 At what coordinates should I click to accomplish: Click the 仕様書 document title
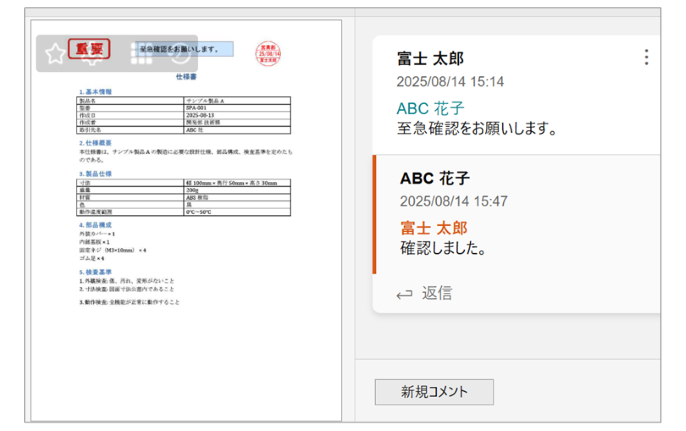[186, 77]
